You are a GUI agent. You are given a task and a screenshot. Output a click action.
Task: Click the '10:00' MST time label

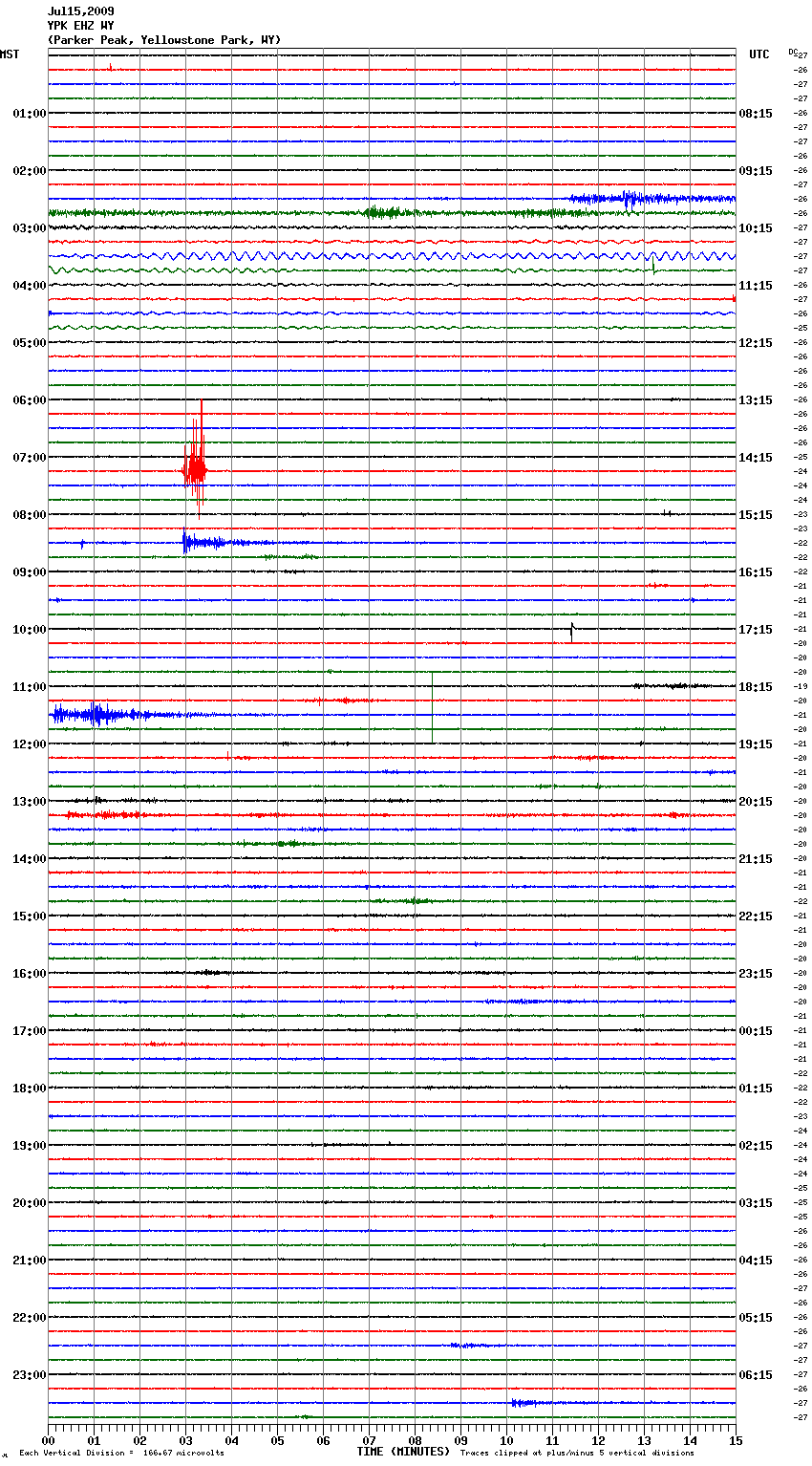pyautogui.click(x=30, y=630)
